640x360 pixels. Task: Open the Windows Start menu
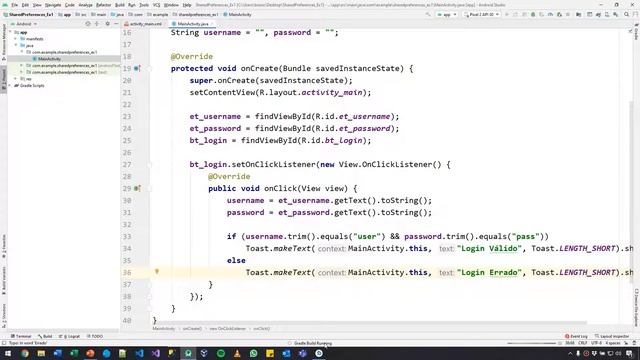8,353
